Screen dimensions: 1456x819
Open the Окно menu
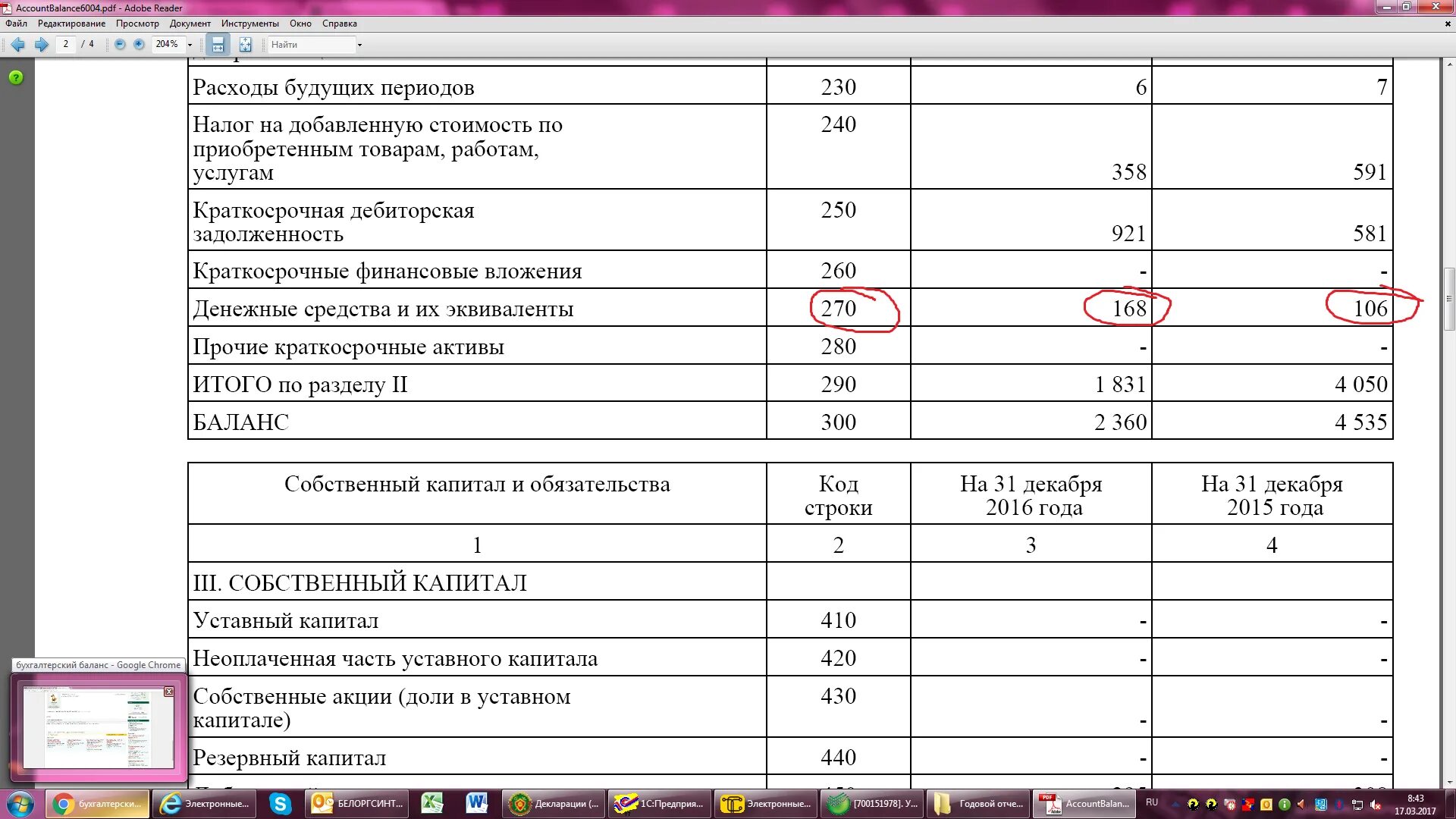[300, 24]
